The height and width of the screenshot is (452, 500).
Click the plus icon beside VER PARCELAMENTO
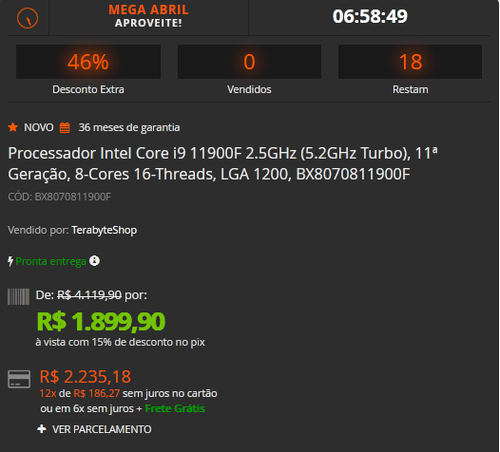tap(42, 429)
